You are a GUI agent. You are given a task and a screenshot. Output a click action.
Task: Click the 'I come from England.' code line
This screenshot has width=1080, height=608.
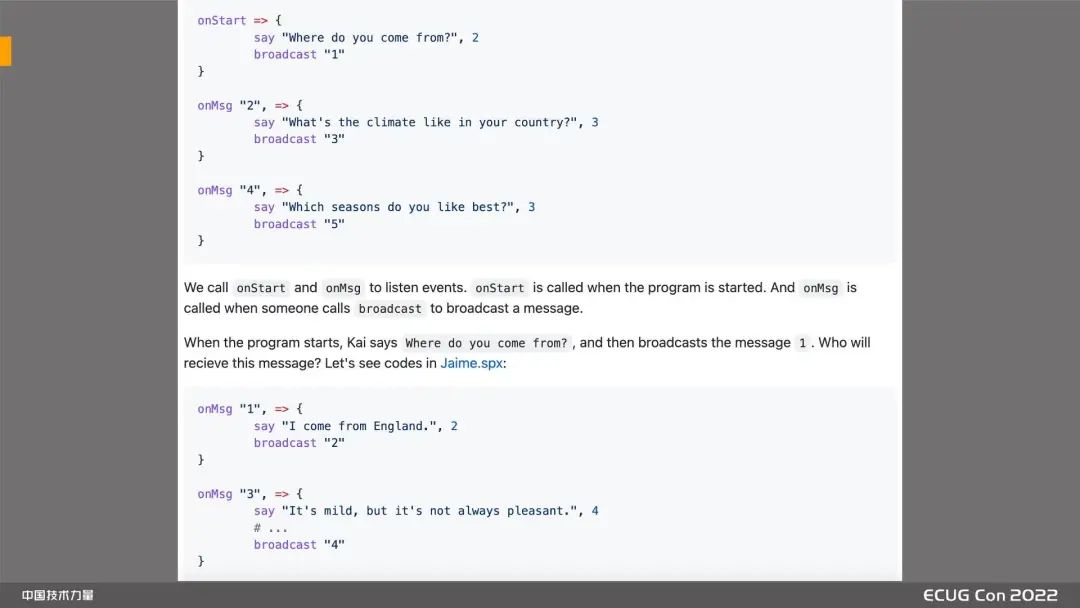pos(355,426)
